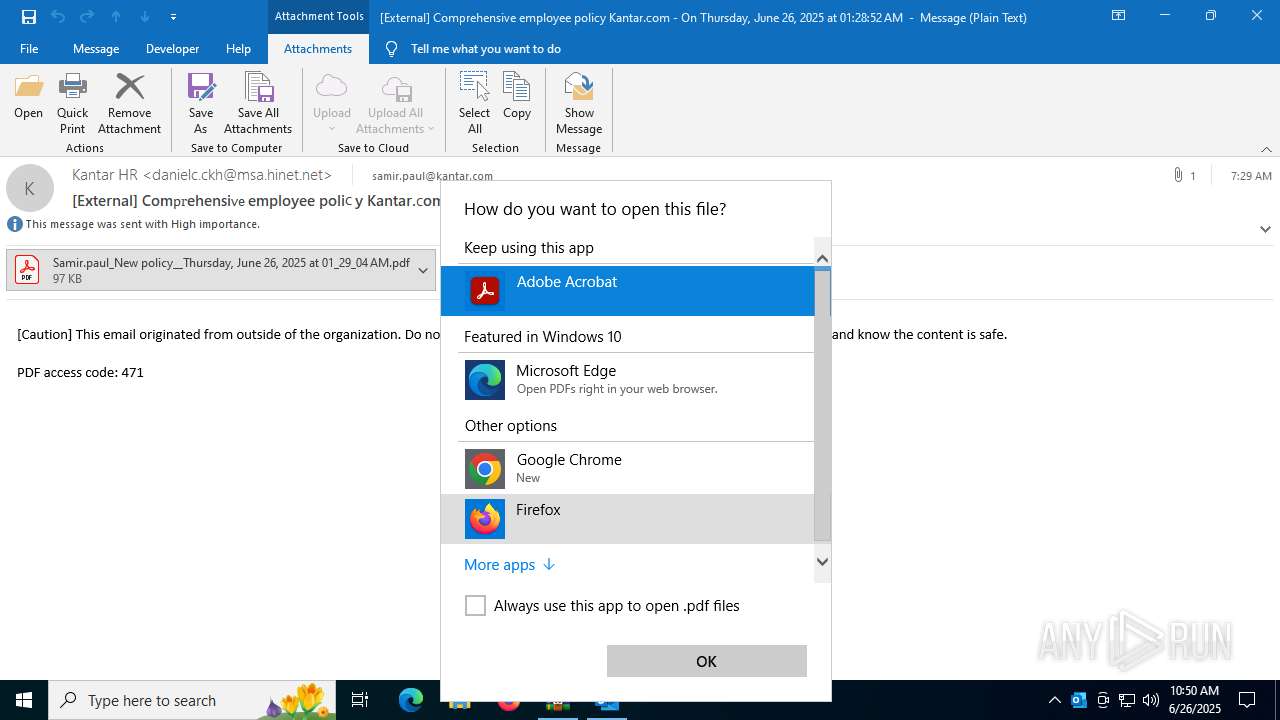The width and height of the screenshot is (1280, 720).
Task: Click the 'PDF access code: 471' text
Action: tap(80, 372)
